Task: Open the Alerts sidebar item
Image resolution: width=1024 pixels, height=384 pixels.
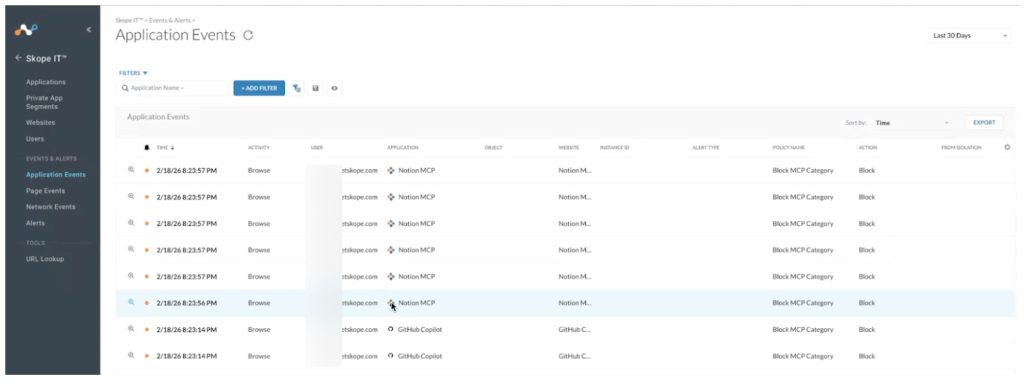Action: tap(35, 223)
